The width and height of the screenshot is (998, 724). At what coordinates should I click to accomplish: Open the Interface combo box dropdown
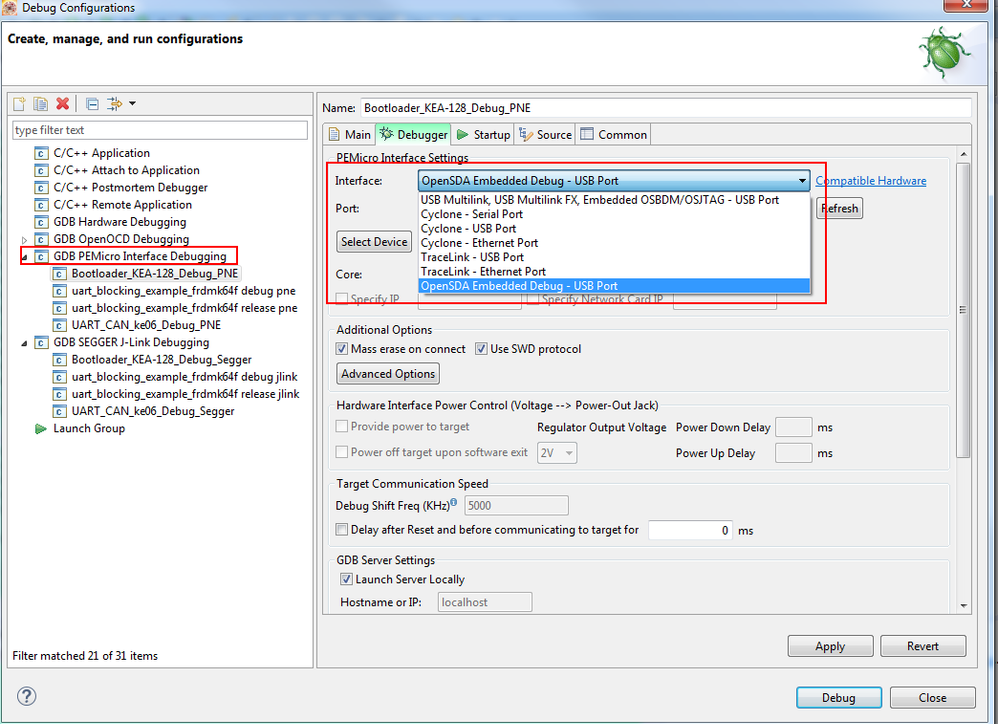pyautogui.click(x=614, y=181)
